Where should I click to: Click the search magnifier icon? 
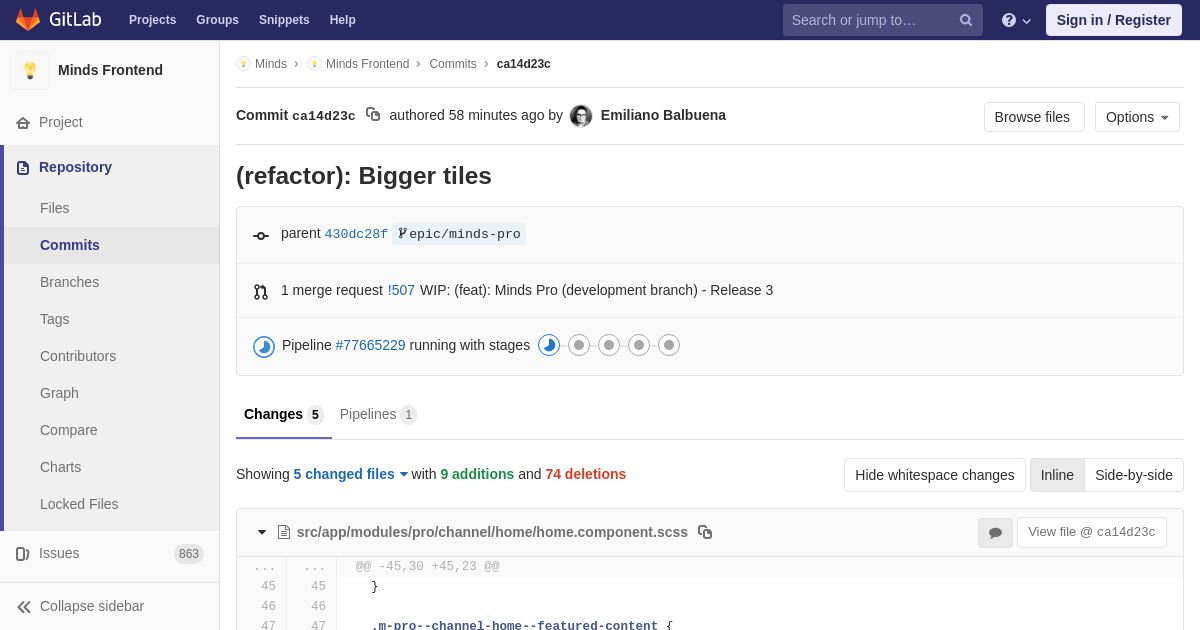pyautogui.click(x=966, y=20)
